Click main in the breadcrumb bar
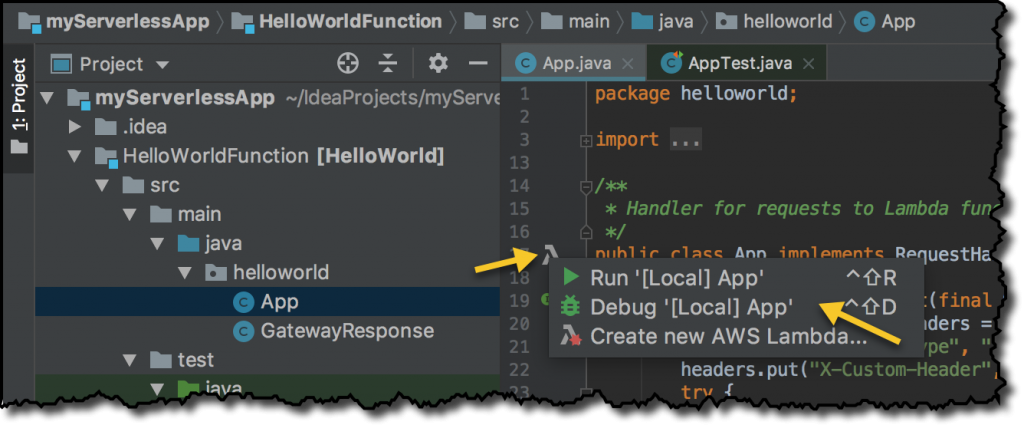The image size is (1024, 425). [x=573, y=22]
